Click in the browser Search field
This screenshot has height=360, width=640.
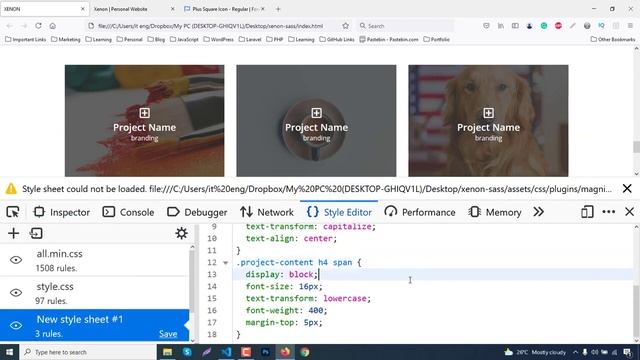(405, 26)
